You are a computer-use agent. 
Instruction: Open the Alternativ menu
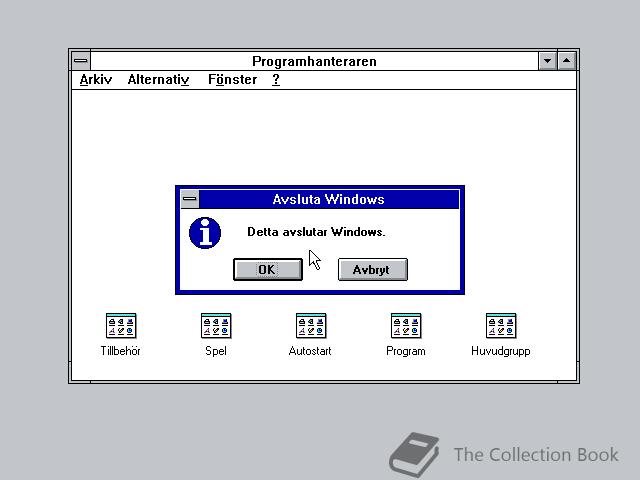click(158, 79)
